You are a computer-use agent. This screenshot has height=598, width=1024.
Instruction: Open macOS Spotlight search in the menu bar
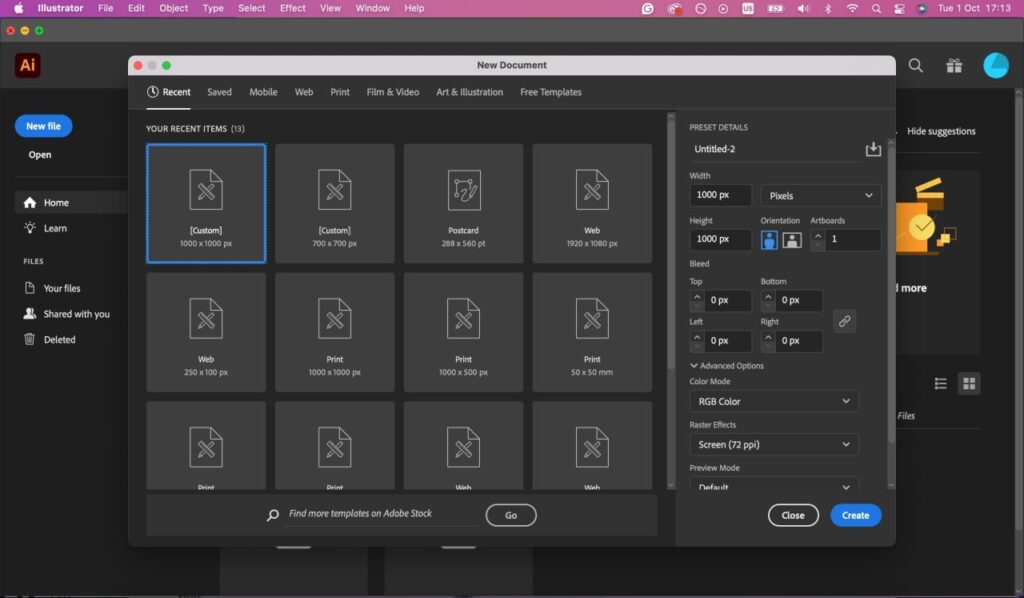(x=876, y=8)
